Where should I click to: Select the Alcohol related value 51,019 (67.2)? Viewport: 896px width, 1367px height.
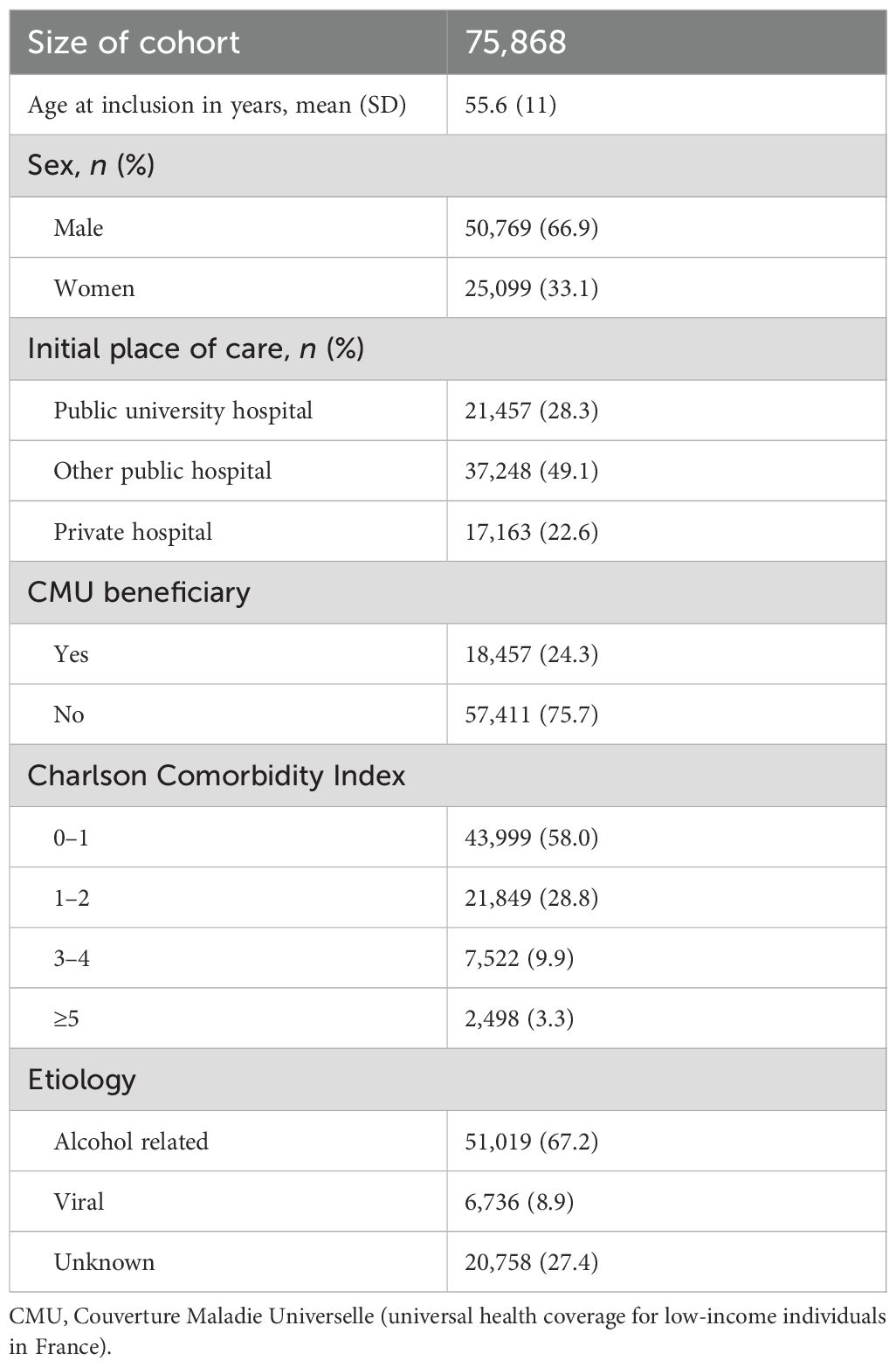531,1142
